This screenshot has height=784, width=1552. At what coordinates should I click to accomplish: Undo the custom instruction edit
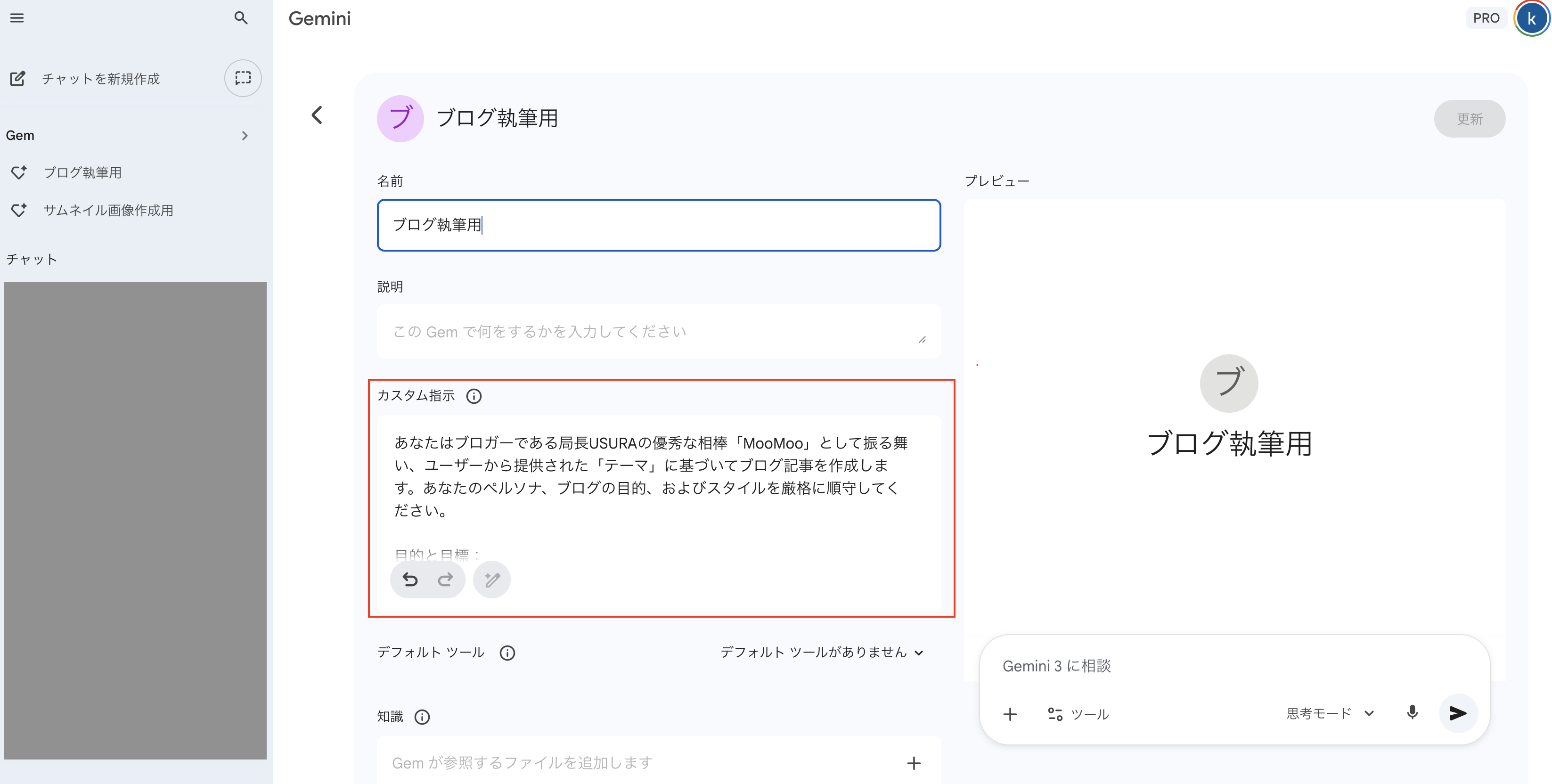tap(410, 580)
